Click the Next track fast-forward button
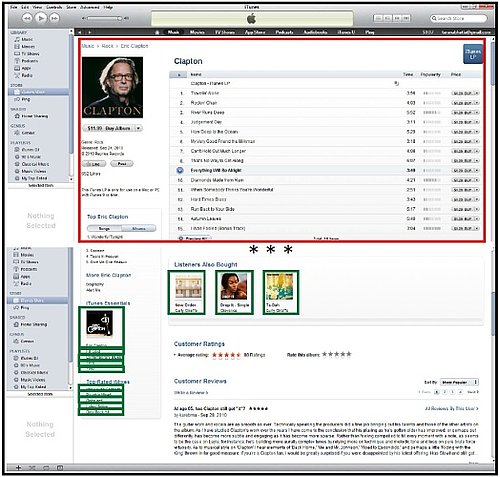Viewport: 500px width, 477px height. pyautogui.click(x=55, y=18)
